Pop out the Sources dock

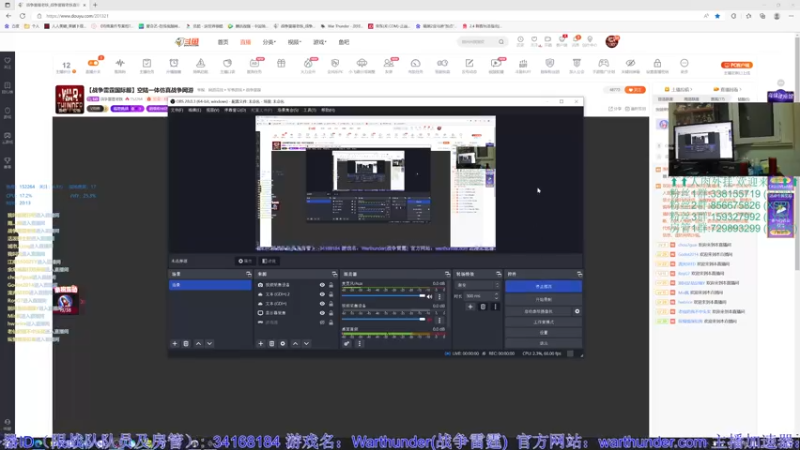(334, 274)
